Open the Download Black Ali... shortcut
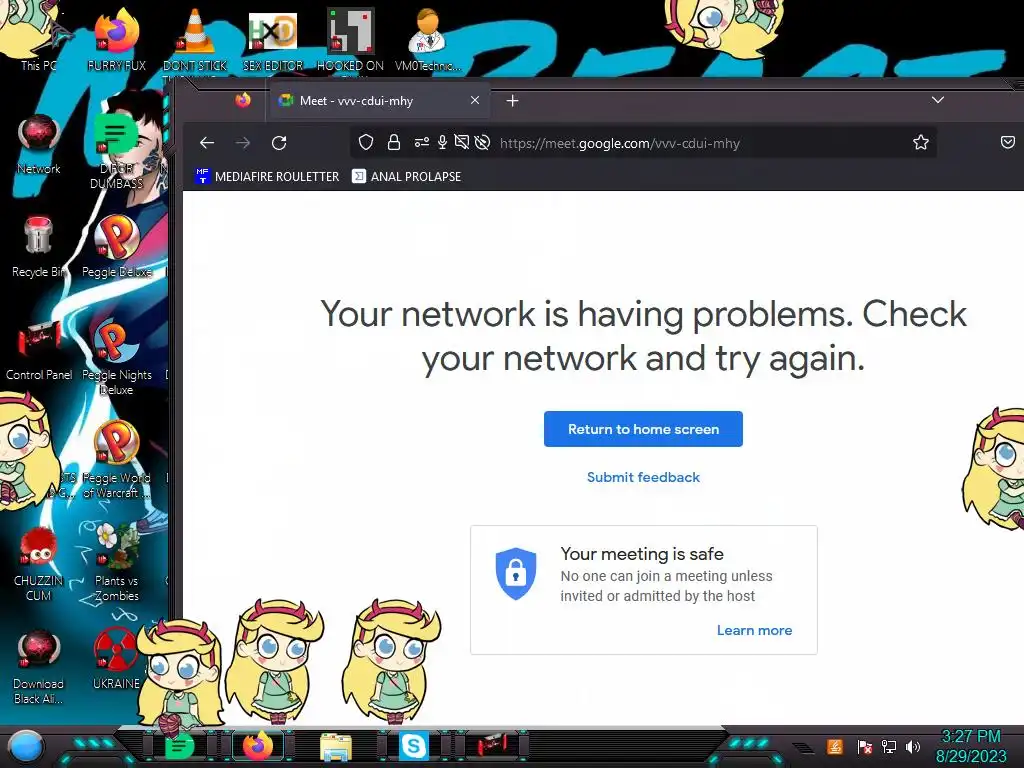Screen dimensions: 1024x768 [39, 666]
